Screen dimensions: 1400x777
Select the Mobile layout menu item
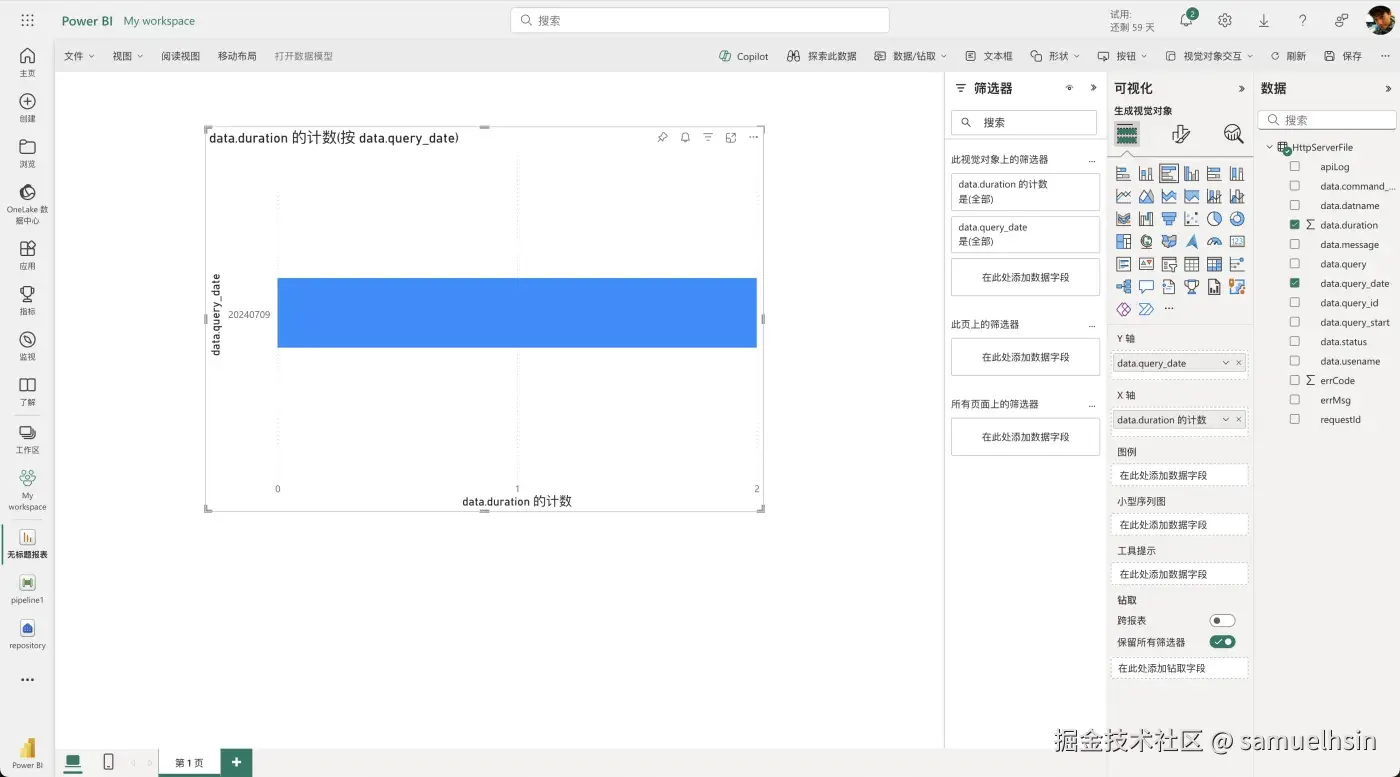tap(237, 56)
